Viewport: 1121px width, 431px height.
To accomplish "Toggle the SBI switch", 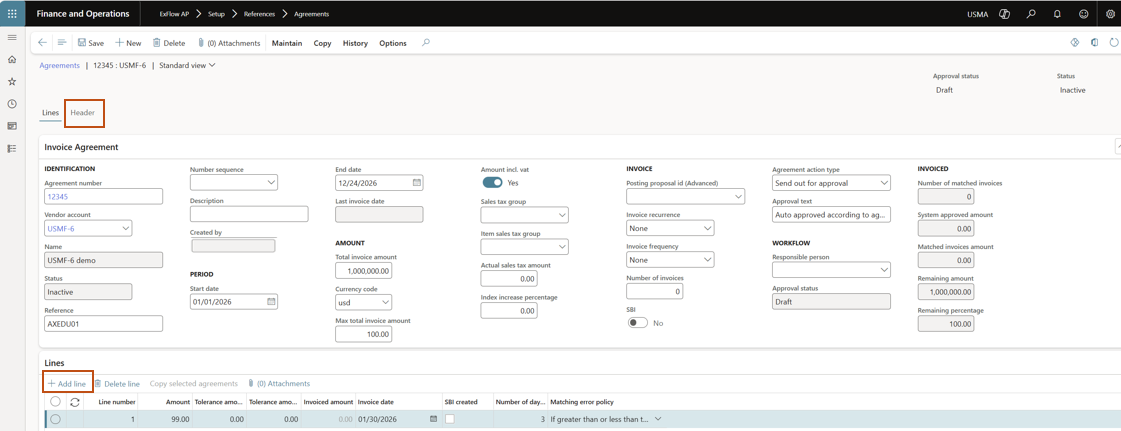I will [637, 323].
